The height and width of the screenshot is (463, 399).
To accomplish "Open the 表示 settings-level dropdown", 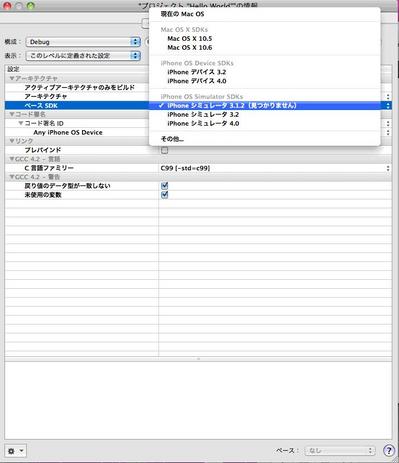I will click(x=83, y=56).
